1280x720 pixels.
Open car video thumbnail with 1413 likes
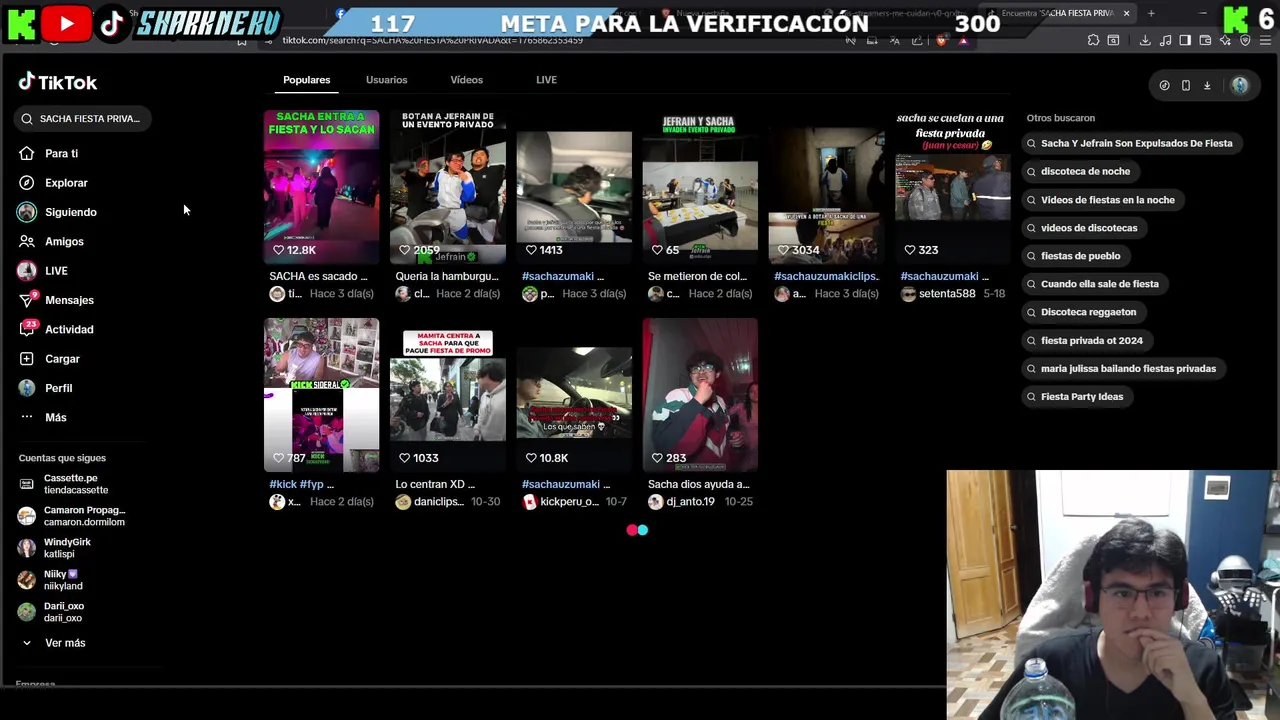[574, 187]
